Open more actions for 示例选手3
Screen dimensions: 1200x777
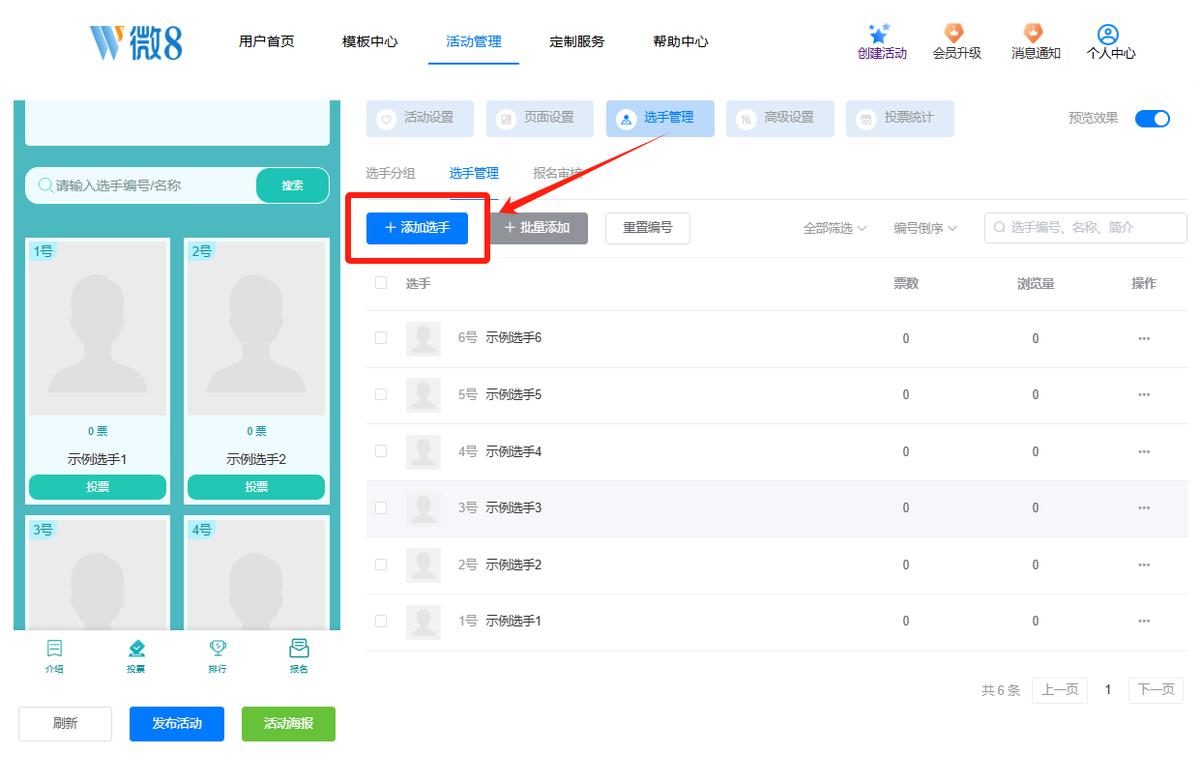pos(1144,508)
